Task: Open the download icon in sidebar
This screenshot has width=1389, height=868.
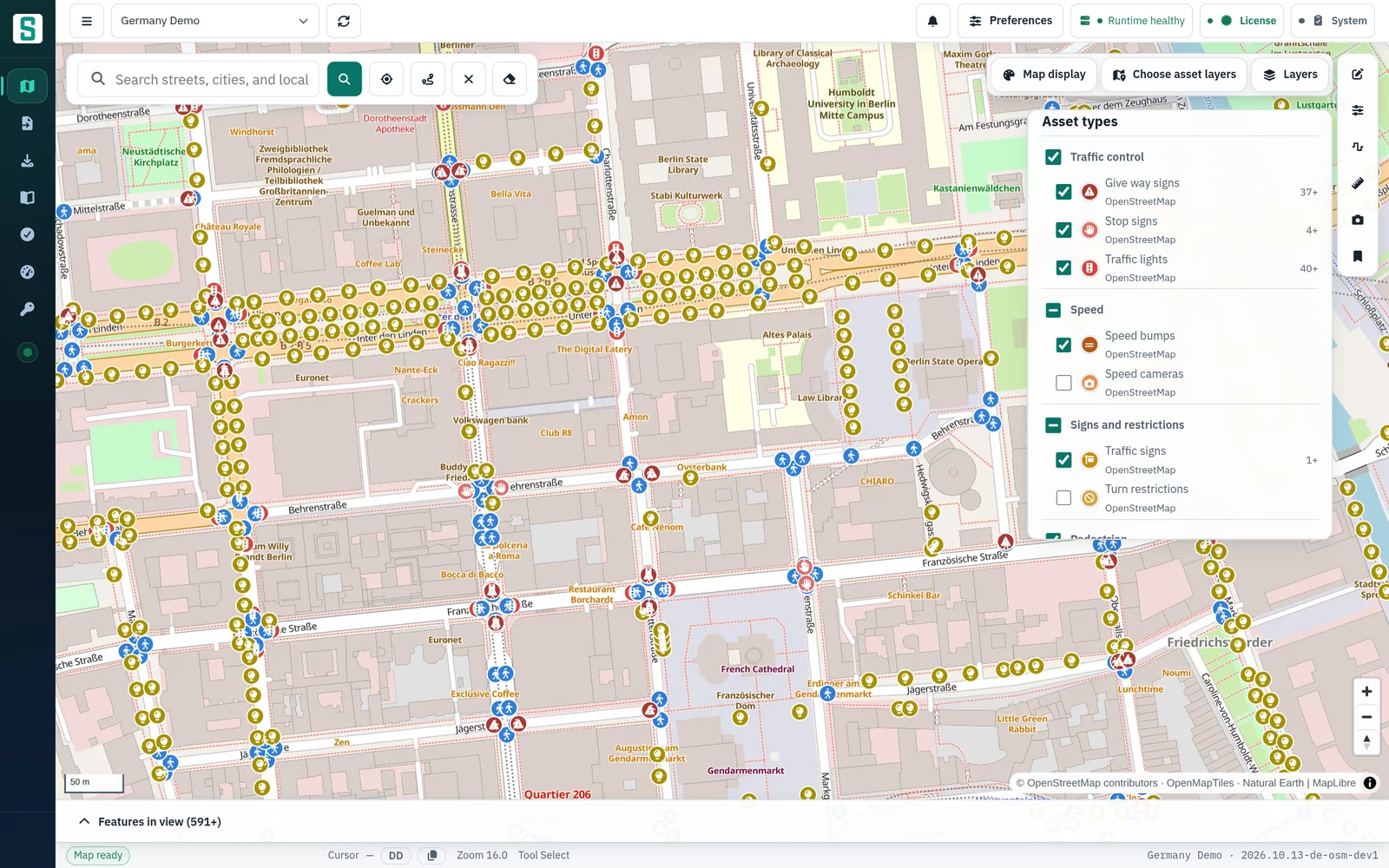Action: coord(28,161)
